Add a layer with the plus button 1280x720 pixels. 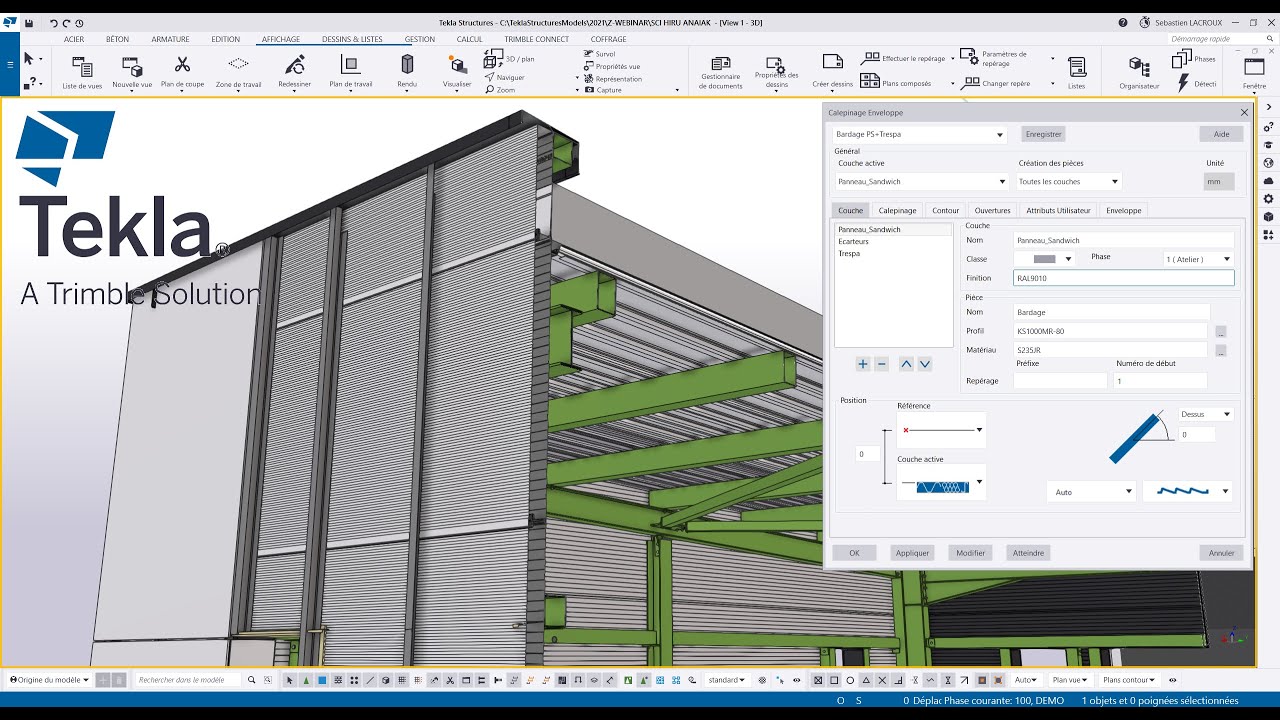coord(863,364)
